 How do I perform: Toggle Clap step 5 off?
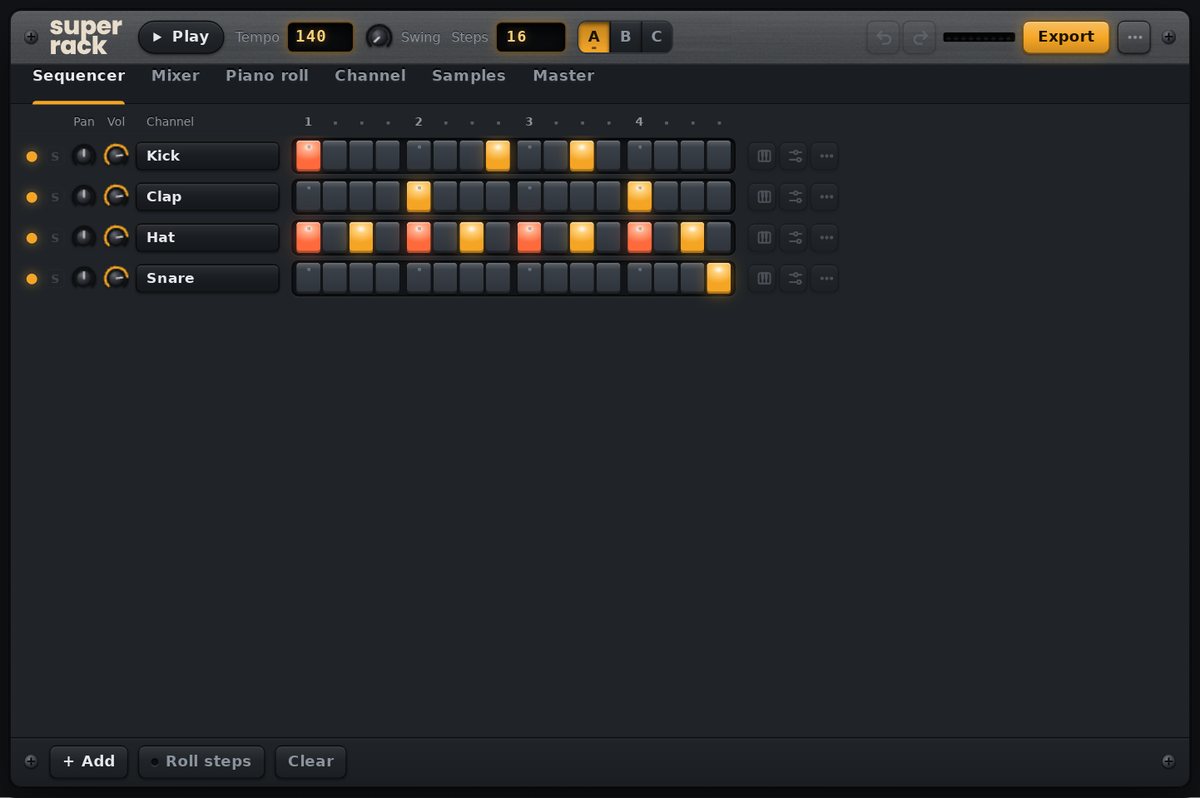tap(419, 197)
